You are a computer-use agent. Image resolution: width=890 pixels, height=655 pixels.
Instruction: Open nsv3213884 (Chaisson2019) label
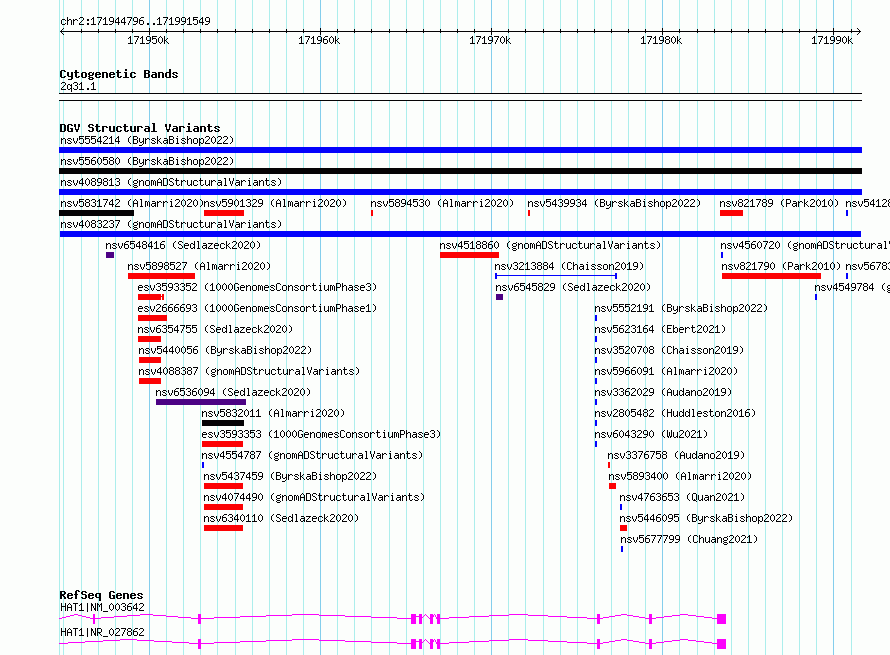(569, 266)
